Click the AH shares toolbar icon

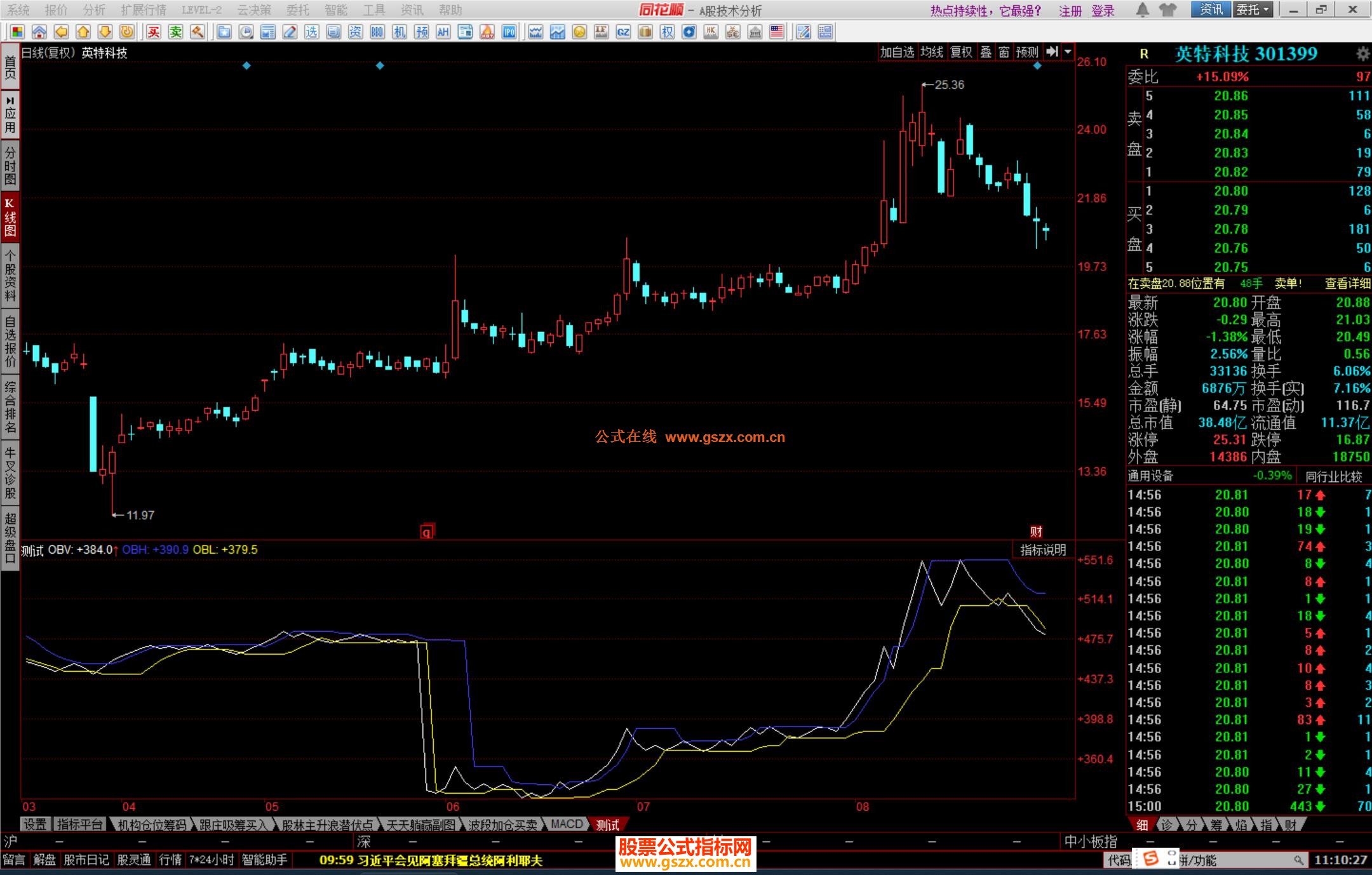(443, 32)
